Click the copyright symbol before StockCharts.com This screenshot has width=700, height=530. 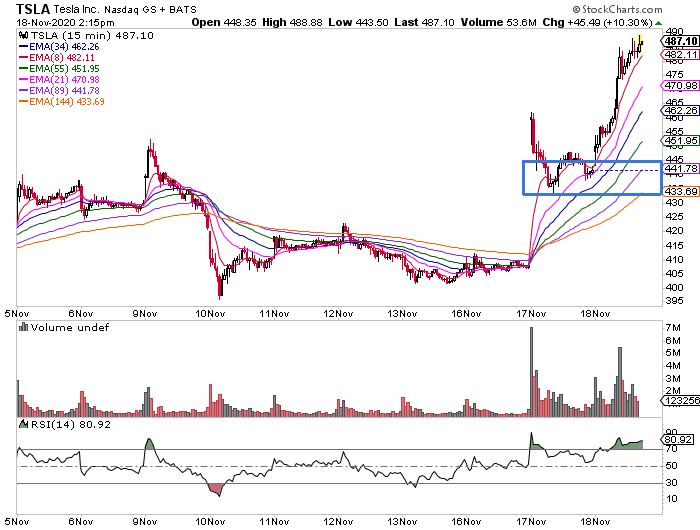coord(576,9)
